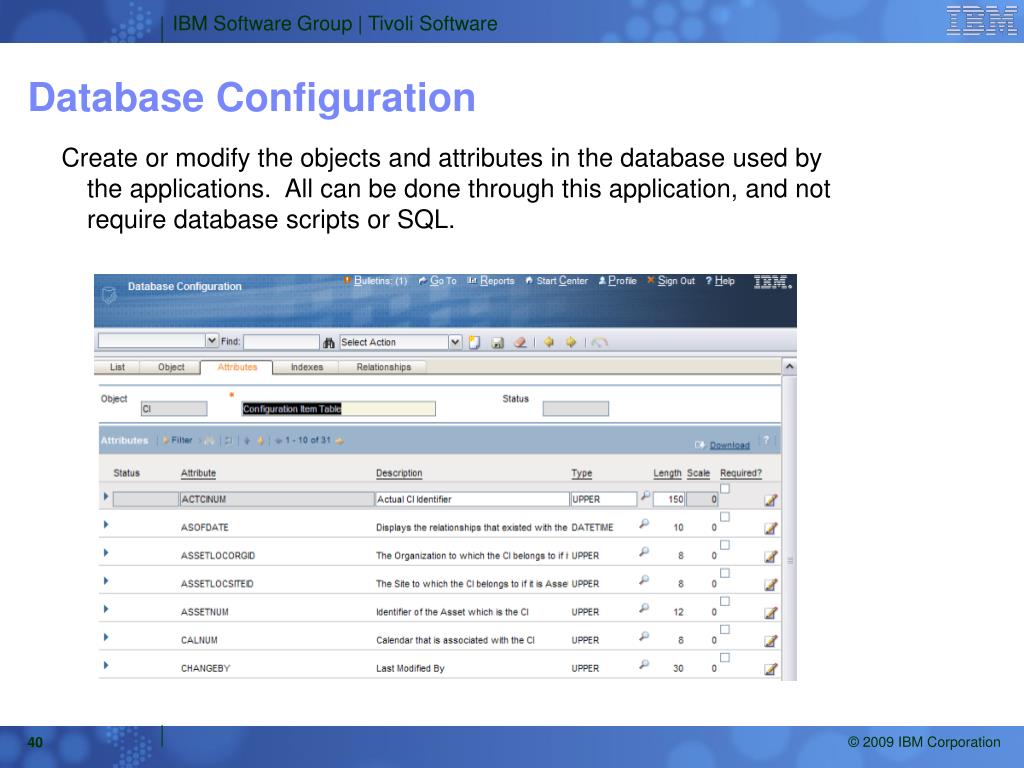Switch to the Indexes tab
The image size is (1024, 768).
pos(307,367)
